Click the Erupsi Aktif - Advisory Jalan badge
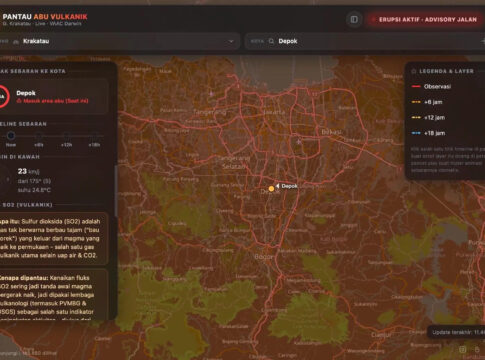Image resolution: width=485 pixels, height=360 pixels. click(x=426, y=20)
